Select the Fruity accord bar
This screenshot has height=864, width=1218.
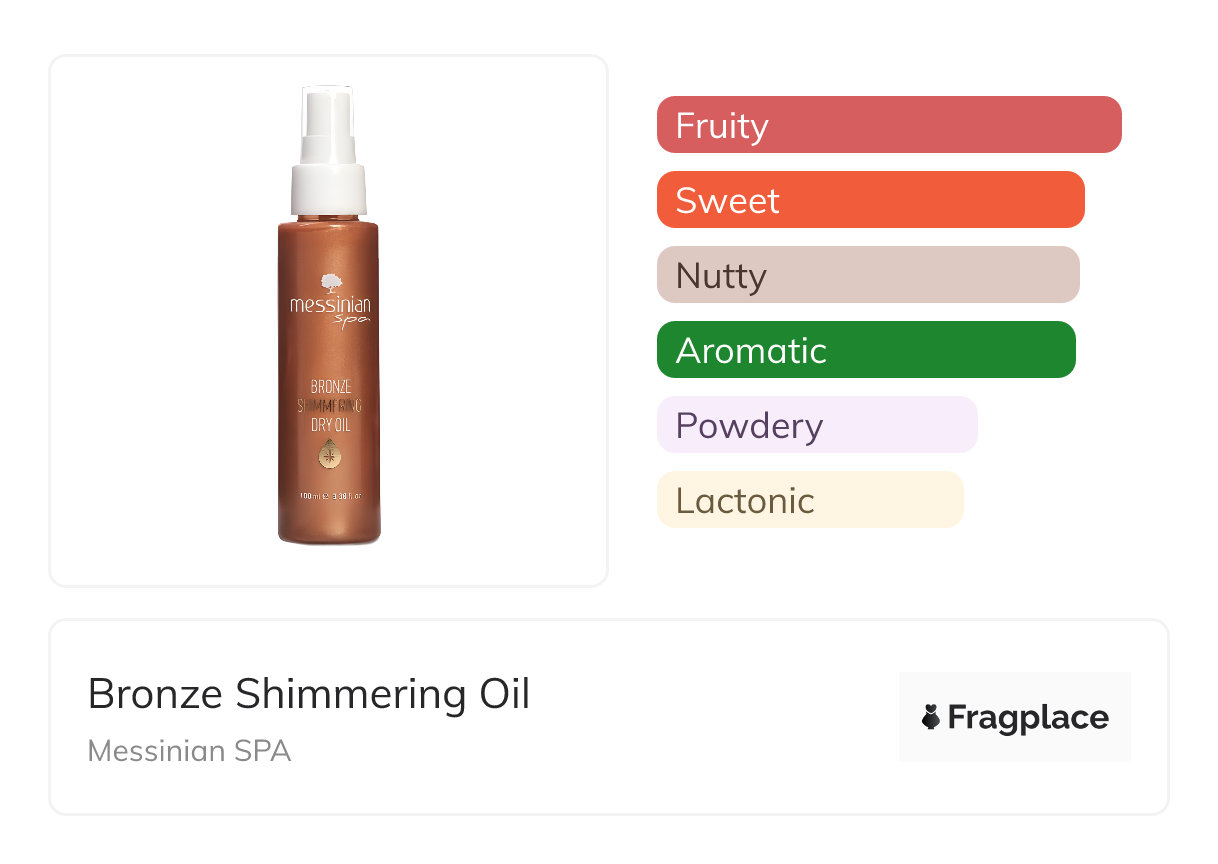pyautogui.click(x=888, y=125)
